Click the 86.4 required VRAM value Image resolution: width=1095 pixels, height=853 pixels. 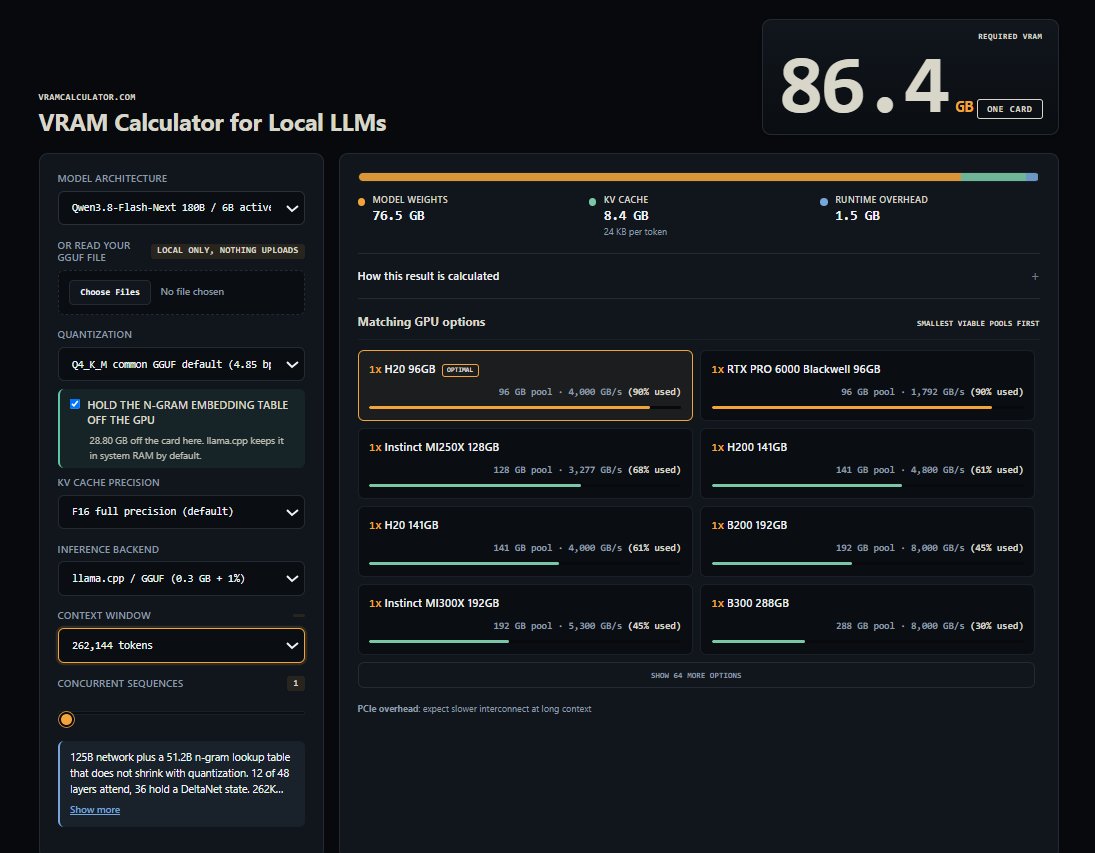[865, 86]
